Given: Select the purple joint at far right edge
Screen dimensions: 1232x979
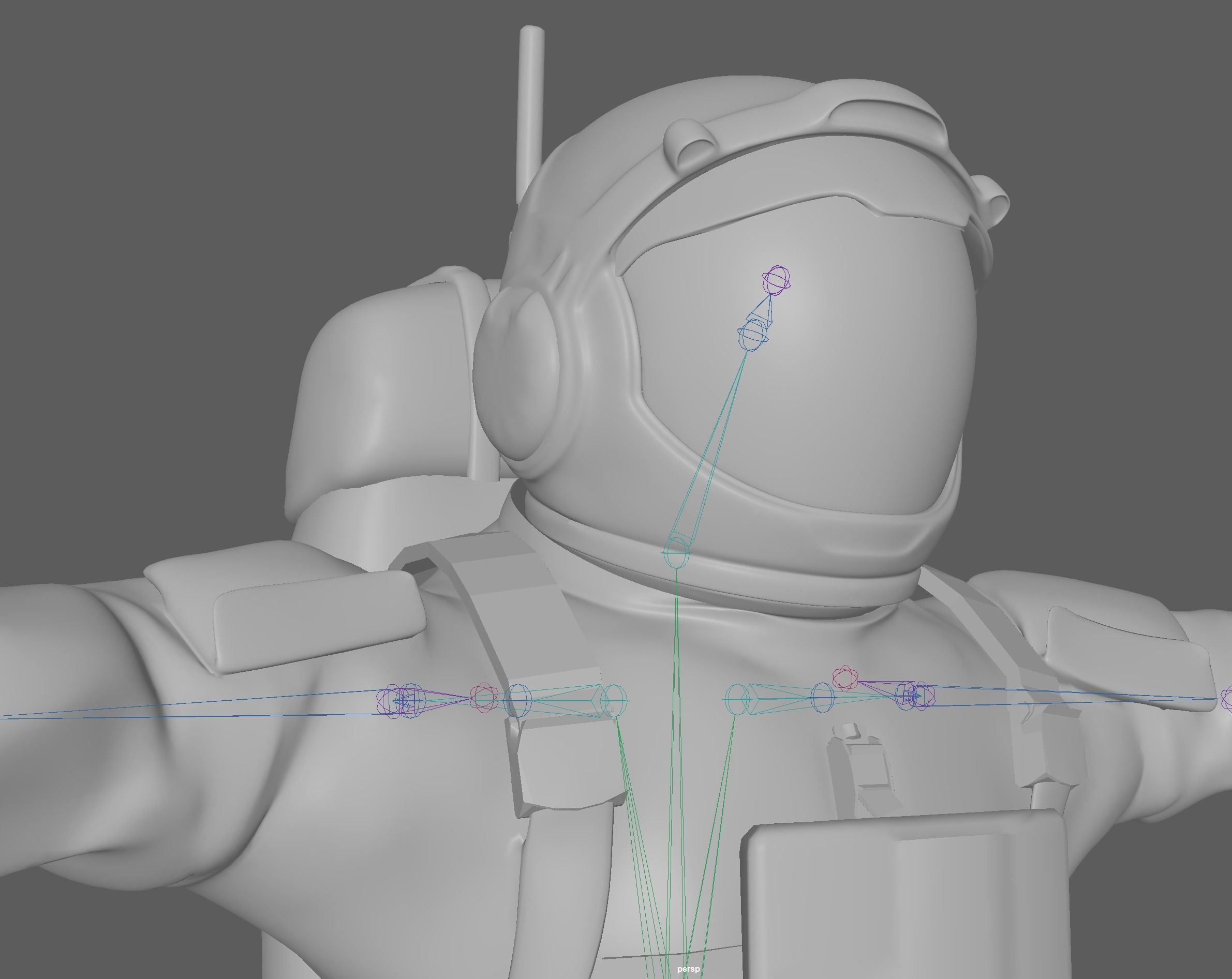Looking at the screenshot, I should (1227, 699).
